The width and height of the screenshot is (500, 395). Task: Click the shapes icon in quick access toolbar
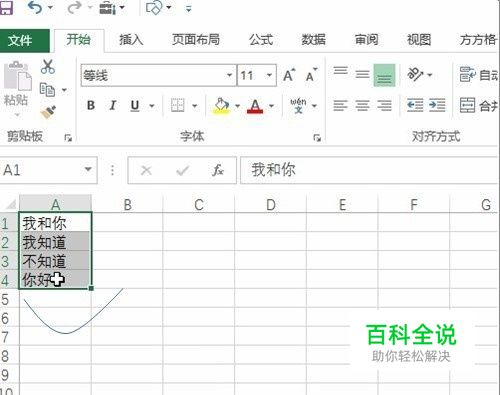154,7
